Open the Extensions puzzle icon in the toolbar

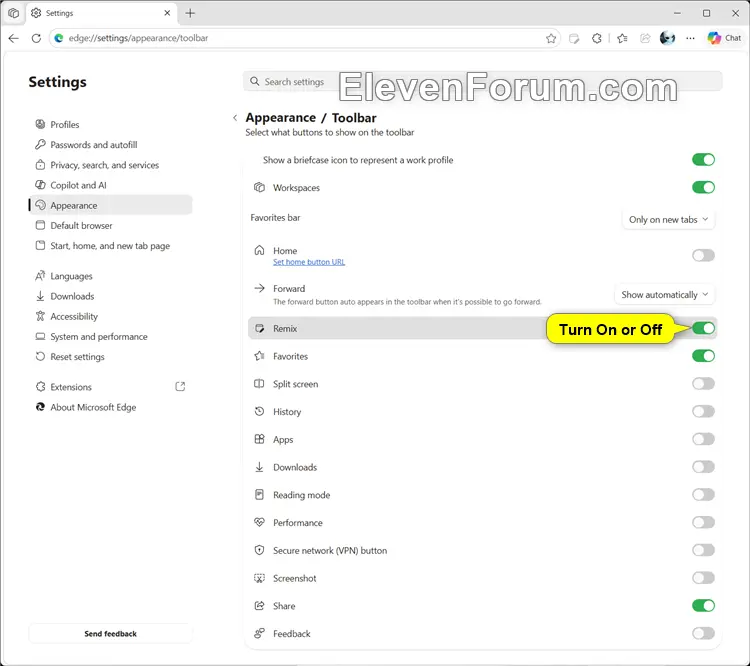(596, 38)
